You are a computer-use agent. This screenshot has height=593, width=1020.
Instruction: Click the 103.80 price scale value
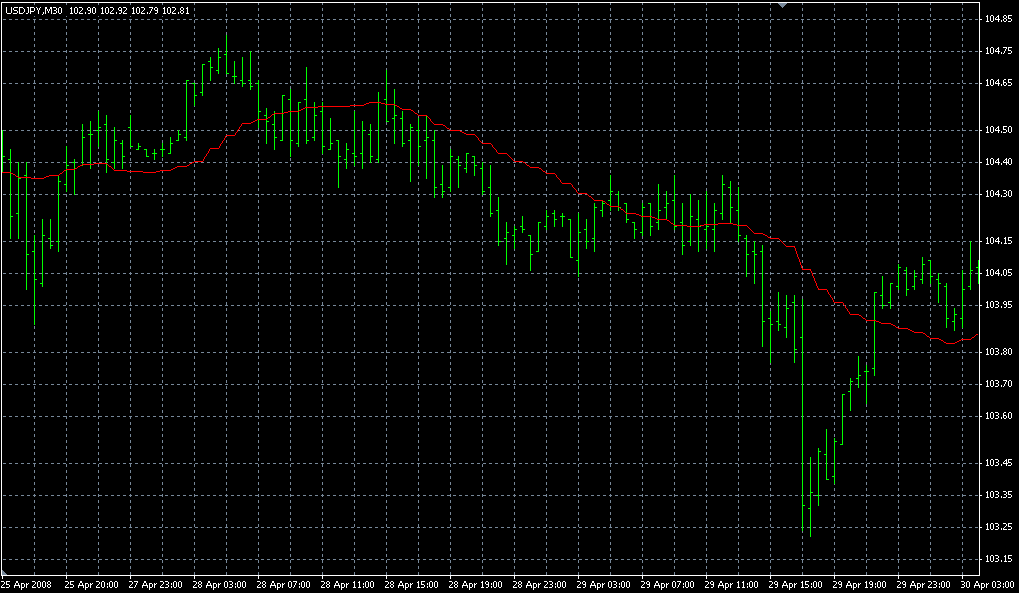pos(998,352)
